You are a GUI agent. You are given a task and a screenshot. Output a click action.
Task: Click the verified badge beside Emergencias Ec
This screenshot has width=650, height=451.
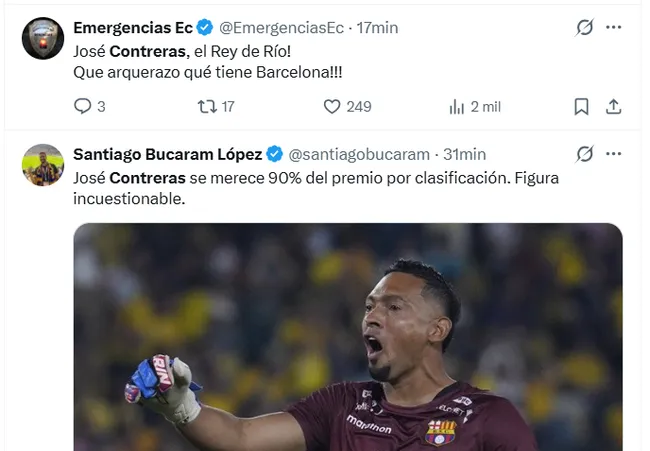tap(205, 28)
